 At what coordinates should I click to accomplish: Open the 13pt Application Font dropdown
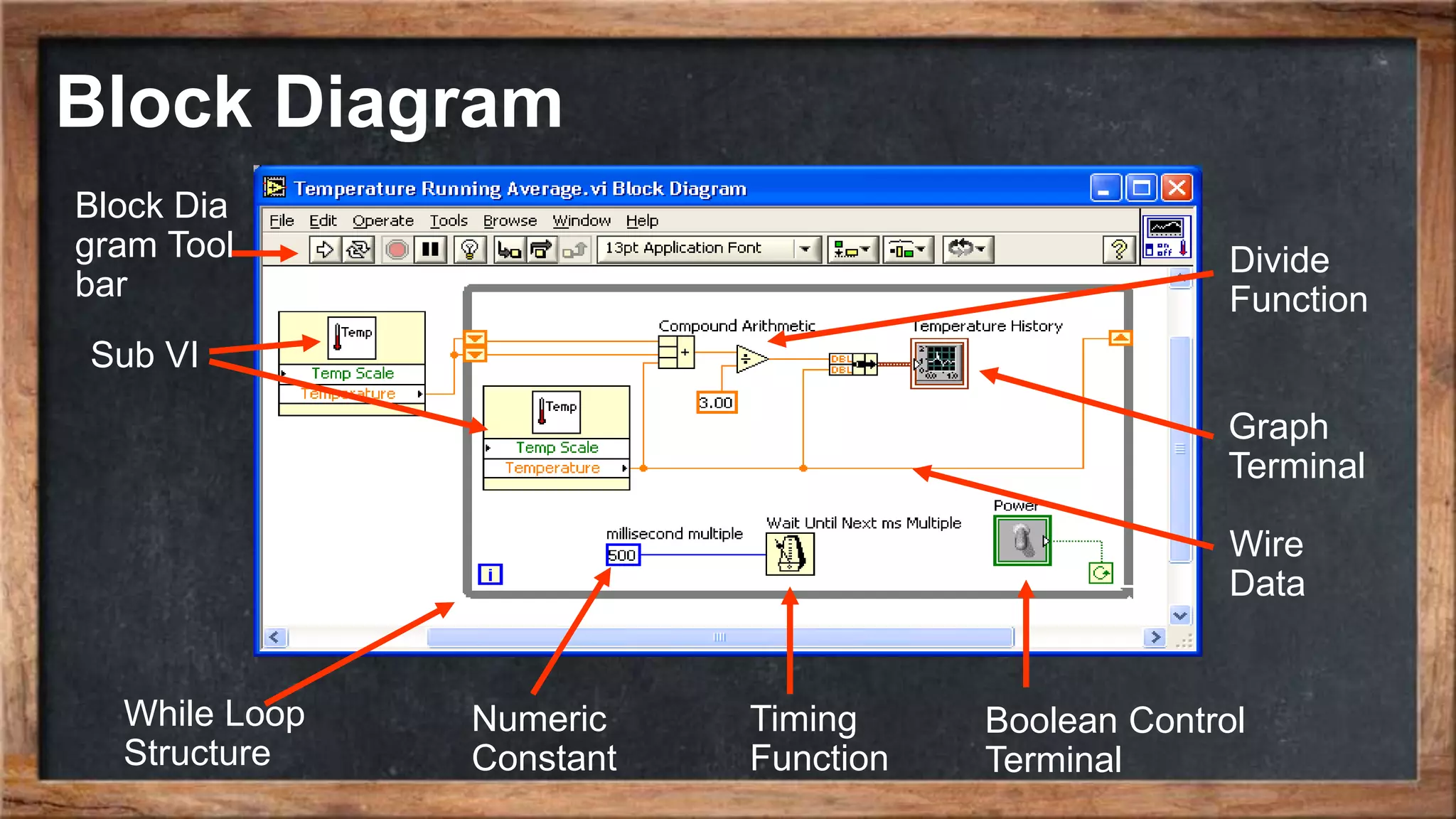coord(709,249)
